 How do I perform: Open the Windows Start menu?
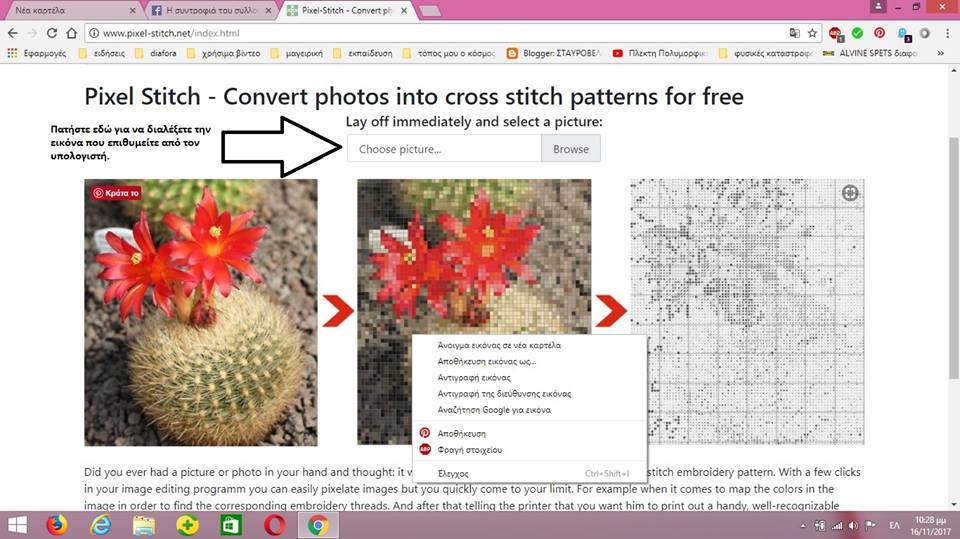point(18,526)
